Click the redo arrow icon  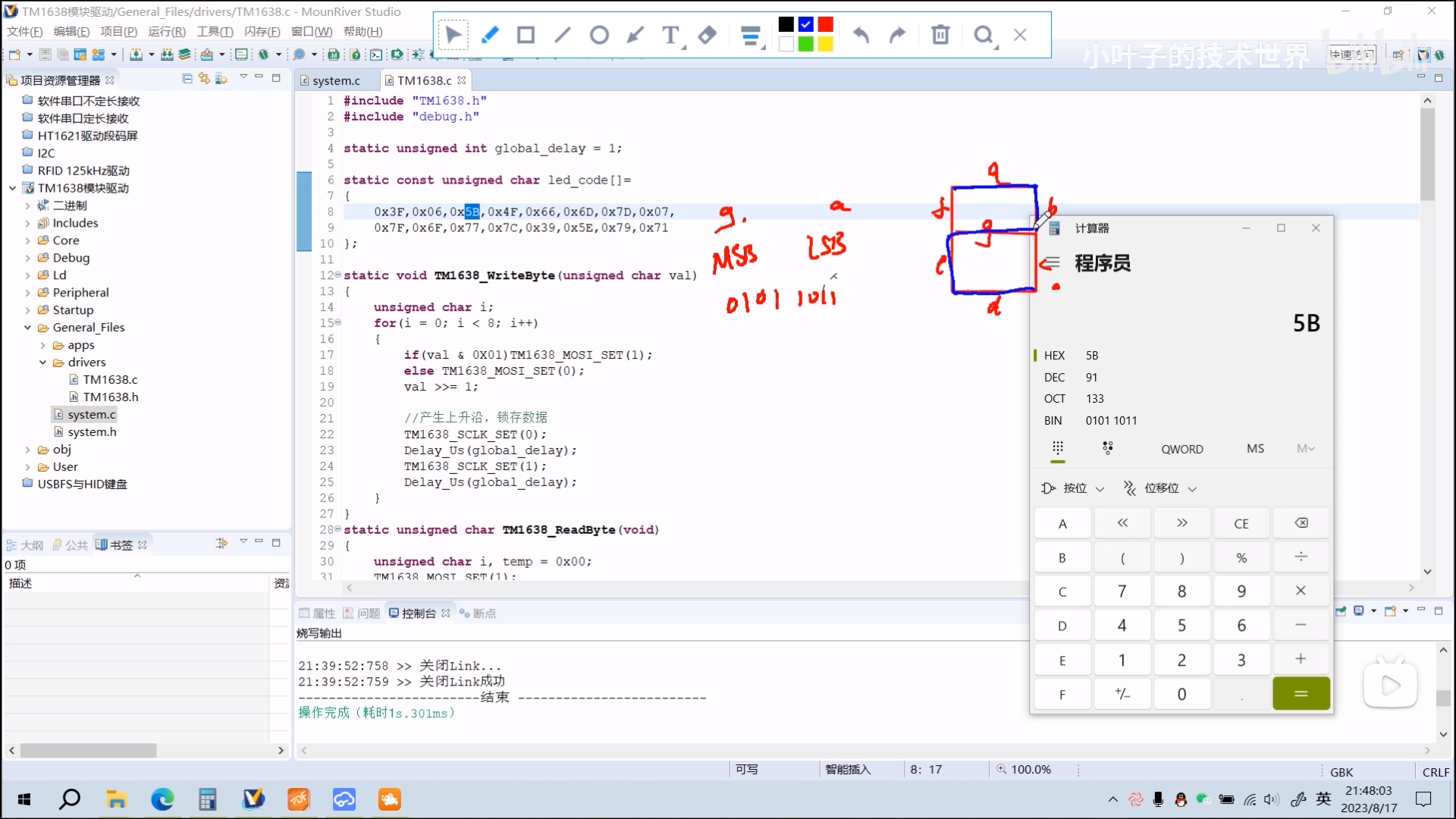coord(897,34)
